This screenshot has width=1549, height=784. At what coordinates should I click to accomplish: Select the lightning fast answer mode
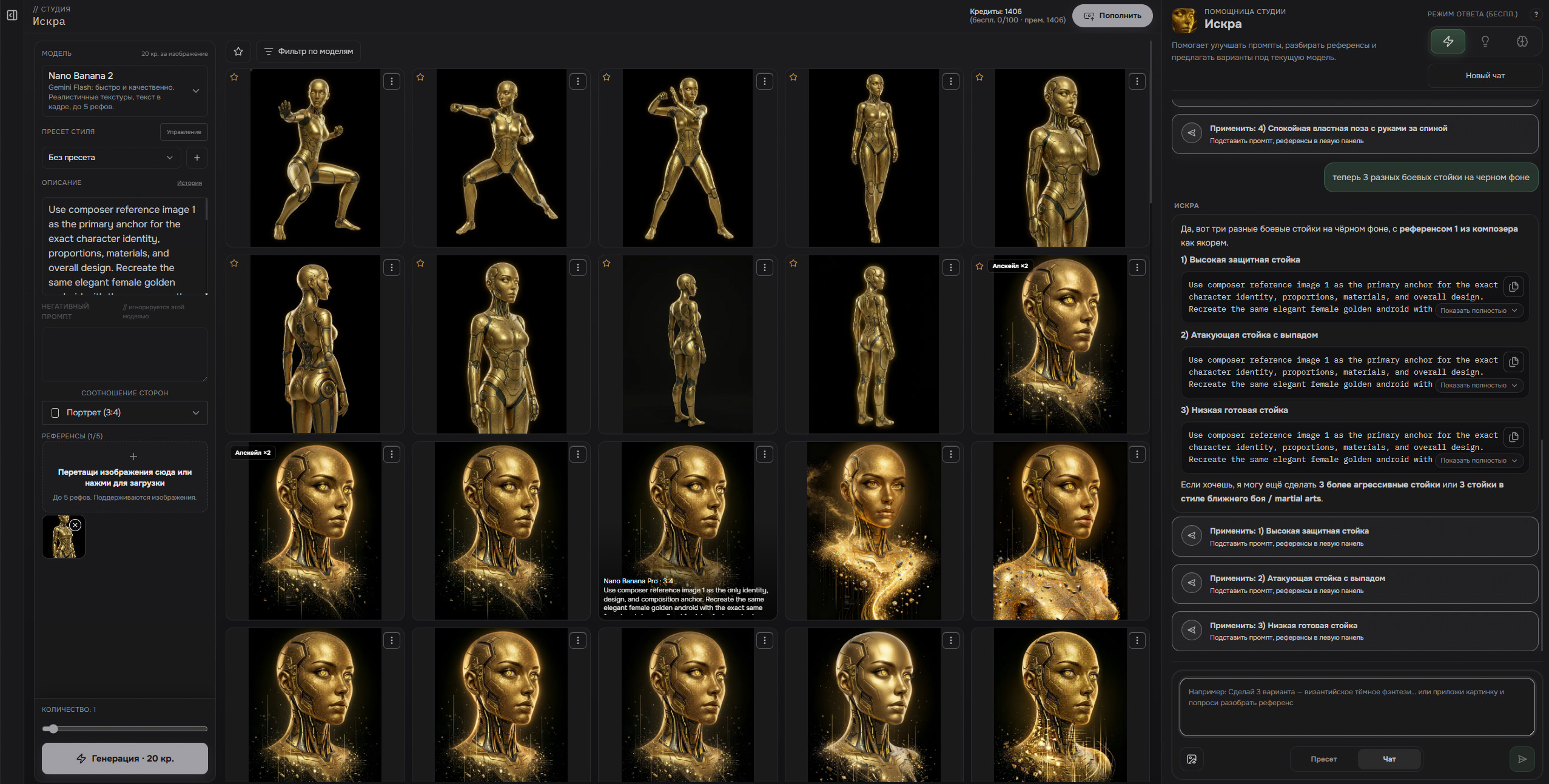click(1448, 41)
